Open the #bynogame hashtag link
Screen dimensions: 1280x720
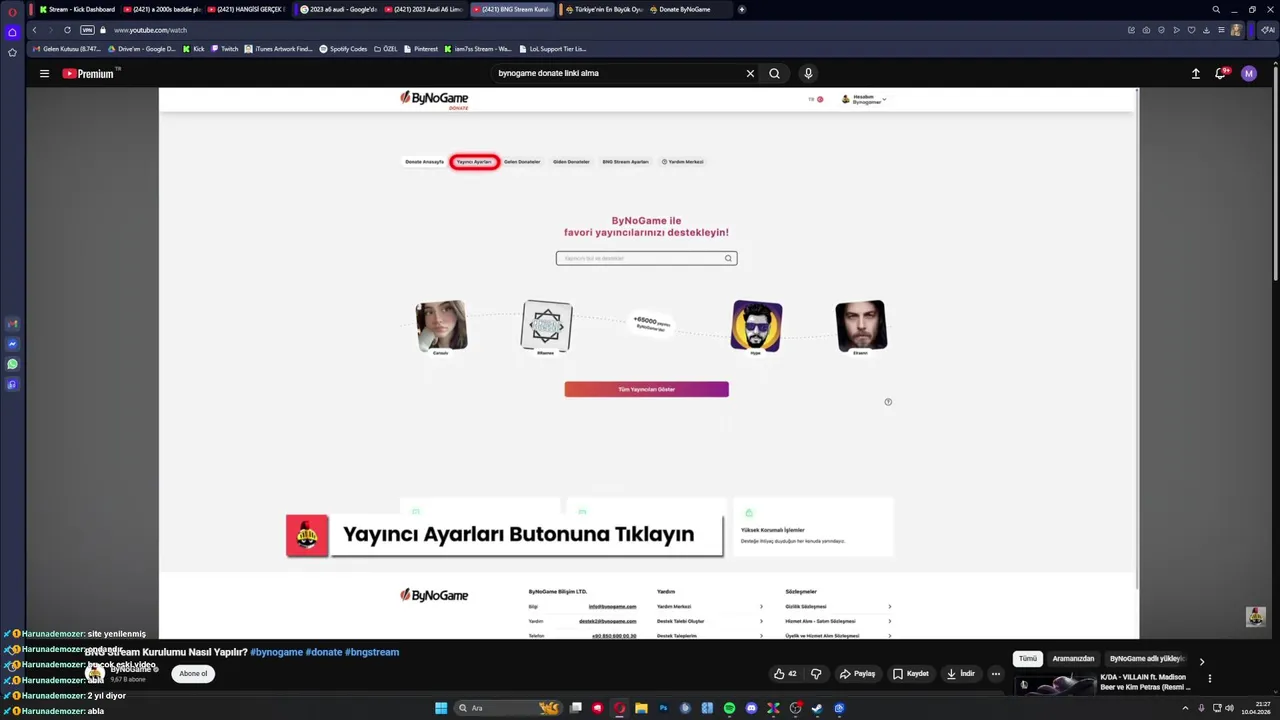[277, 652]
